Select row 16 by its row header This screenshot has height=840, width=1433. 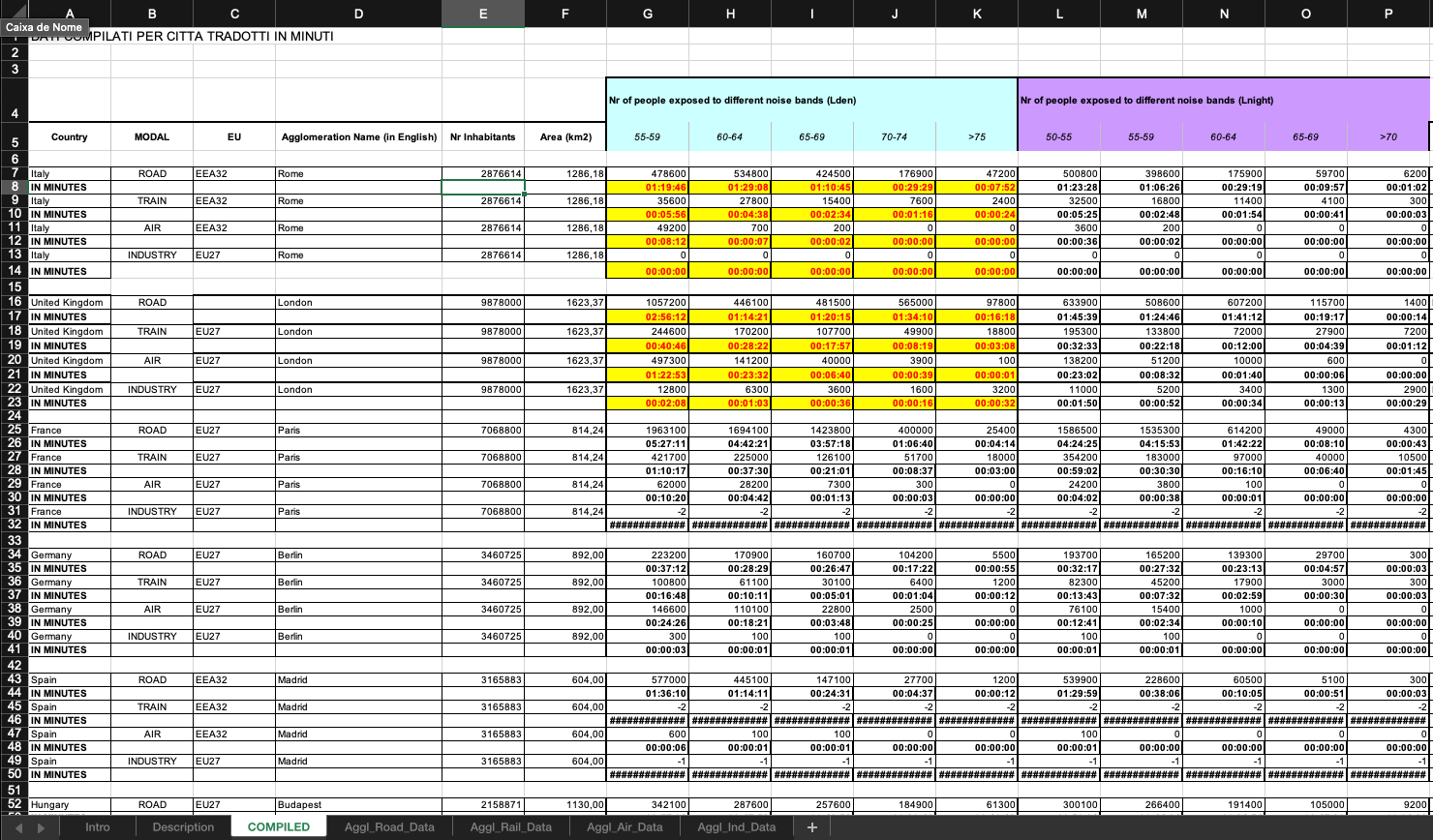click(15, 302)
